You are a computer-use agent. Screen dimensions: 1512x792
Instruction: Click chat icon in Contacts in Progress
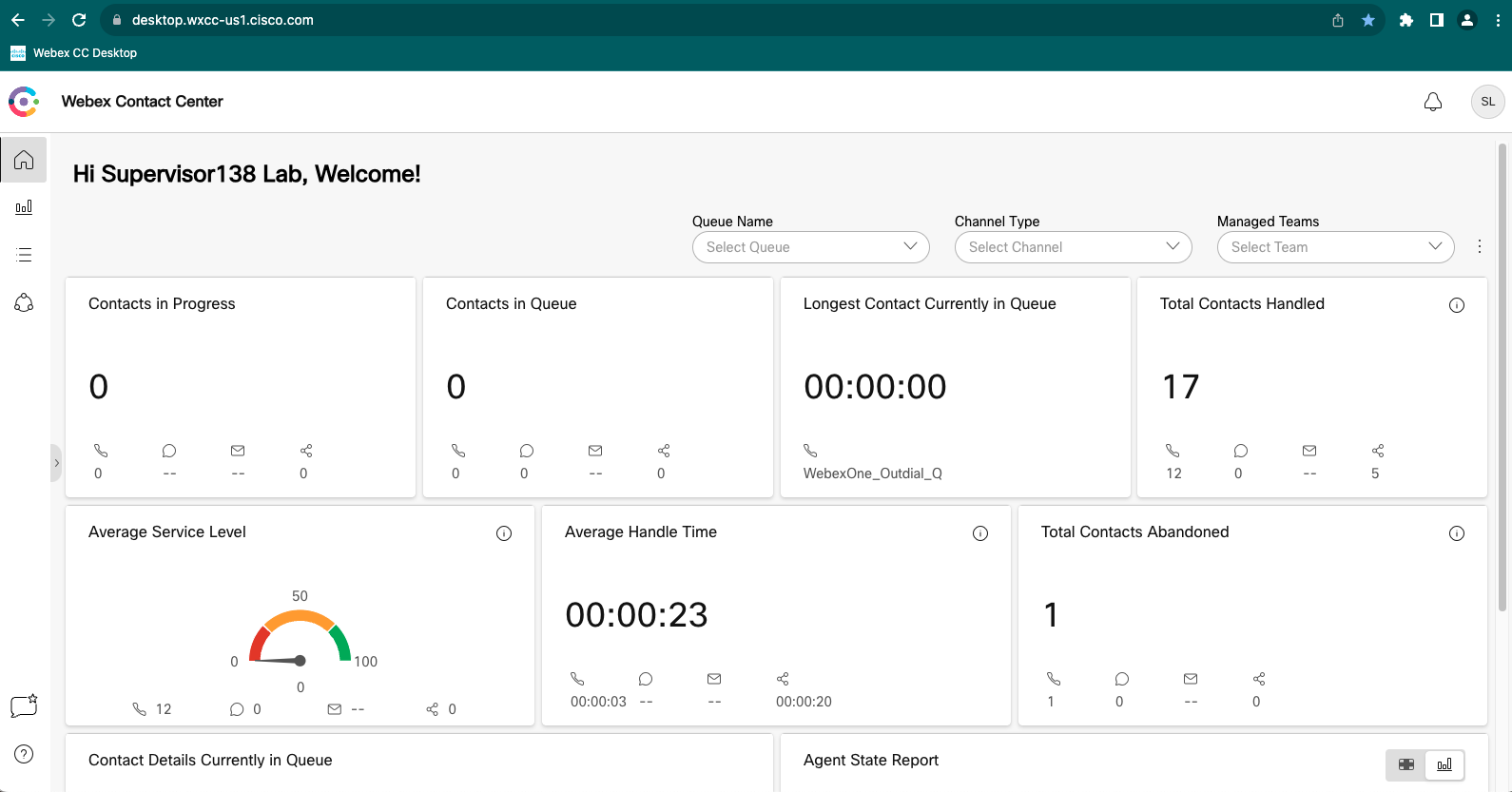point(169,451)
